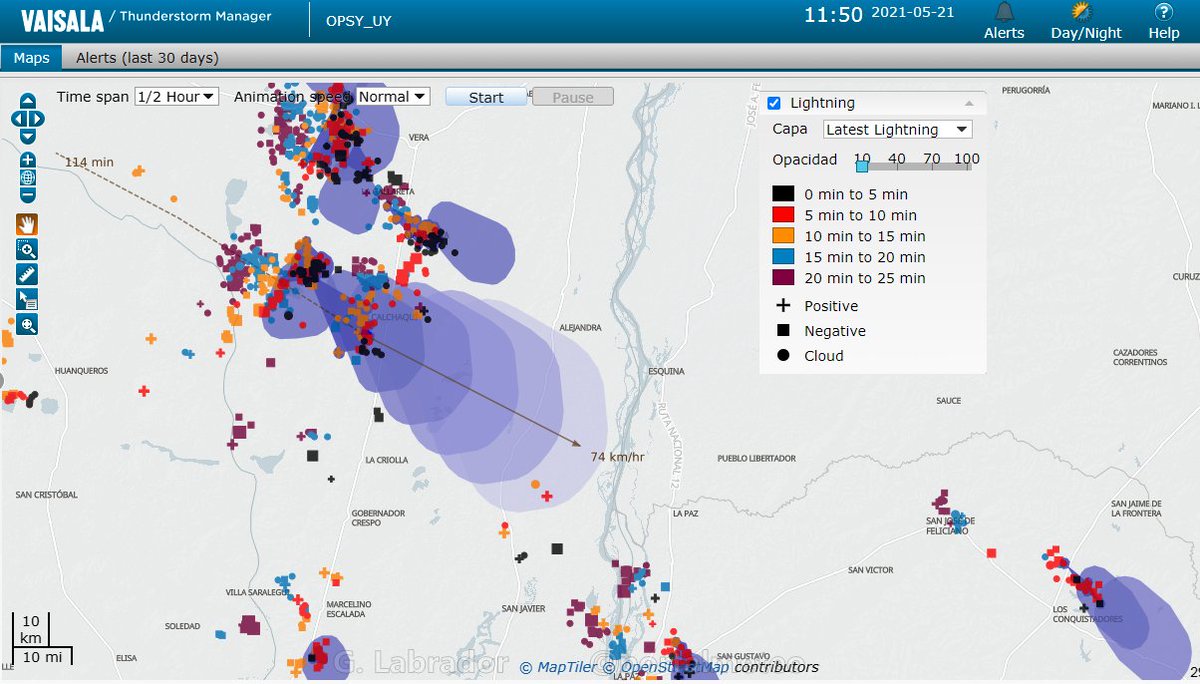The image size is (1200, 684).
Task: Adjust the Opacidad slider handle
Action: point(862,167)
